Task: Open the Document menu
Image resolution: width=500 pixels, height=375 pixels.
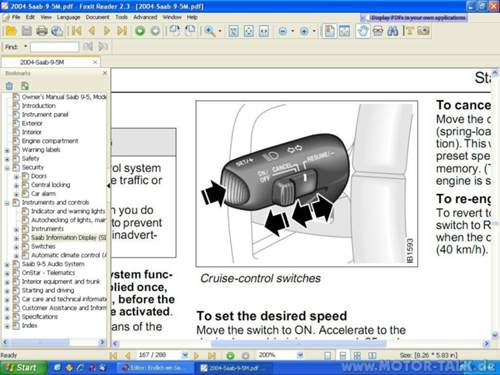Action: [x=97, y=17]
